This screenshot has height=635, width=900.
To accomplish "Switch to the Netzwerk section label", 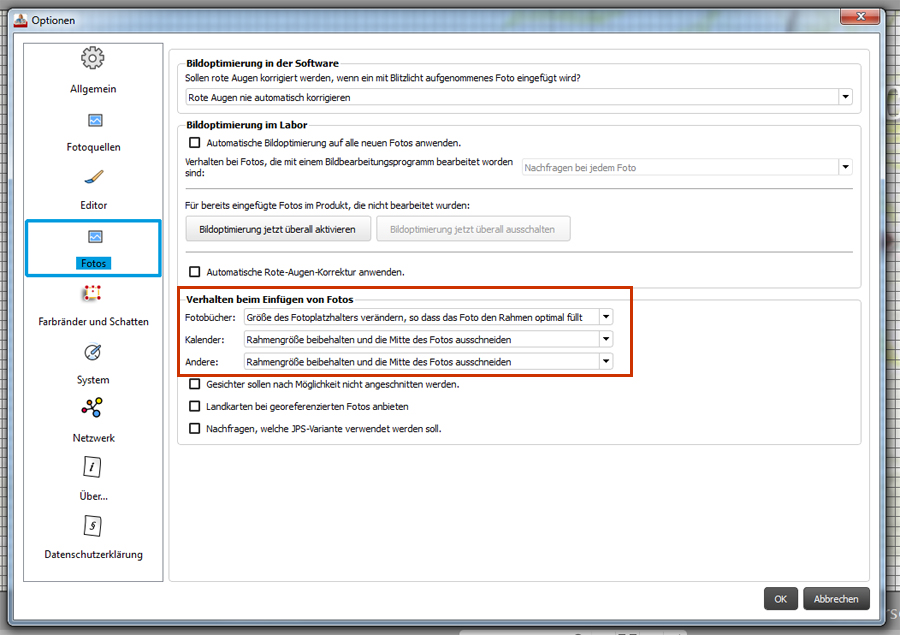I will coord(94,438).
